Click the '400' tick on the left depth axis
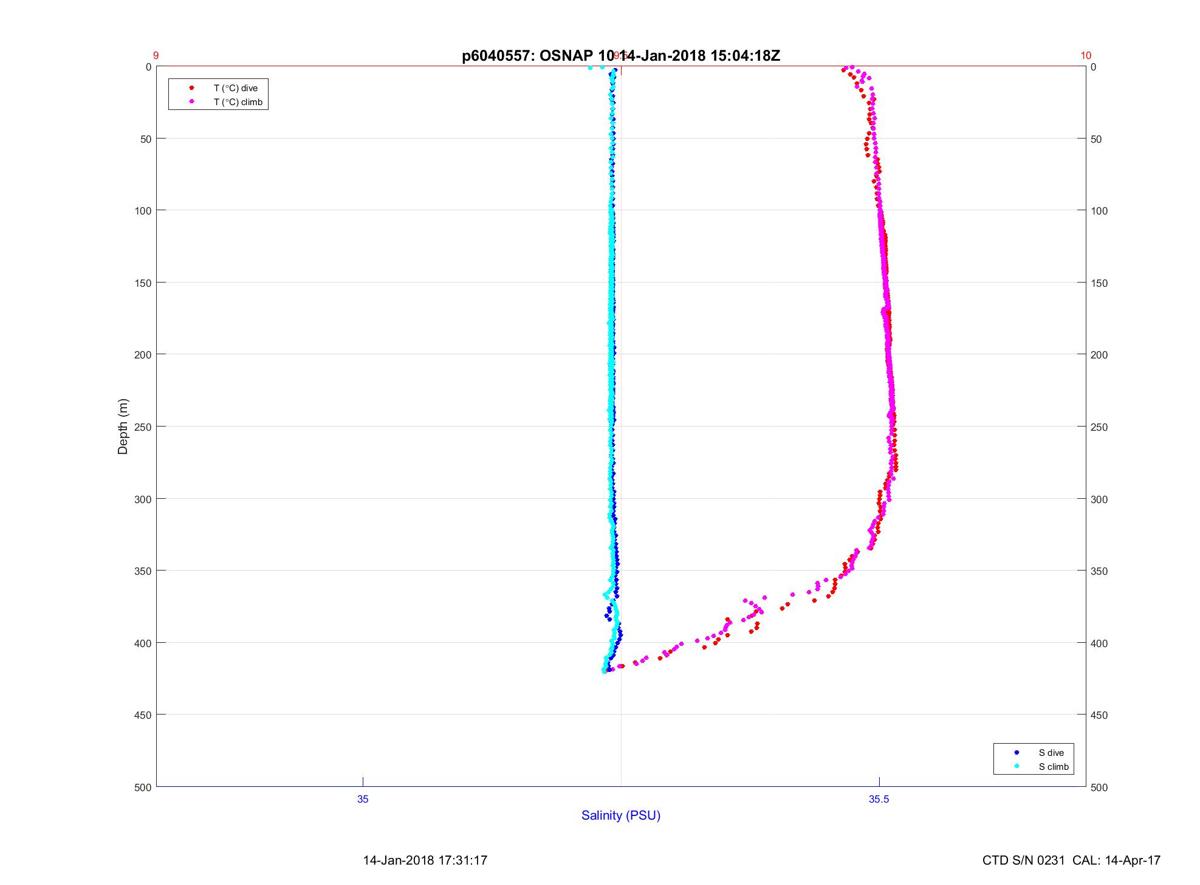The height and width of the screenshot is (885, 1200). 141,643
